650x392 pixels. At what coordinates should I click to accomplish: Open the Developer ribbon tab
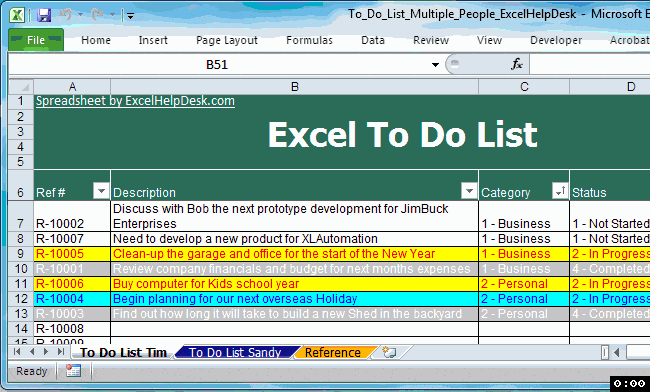(556, 40)
